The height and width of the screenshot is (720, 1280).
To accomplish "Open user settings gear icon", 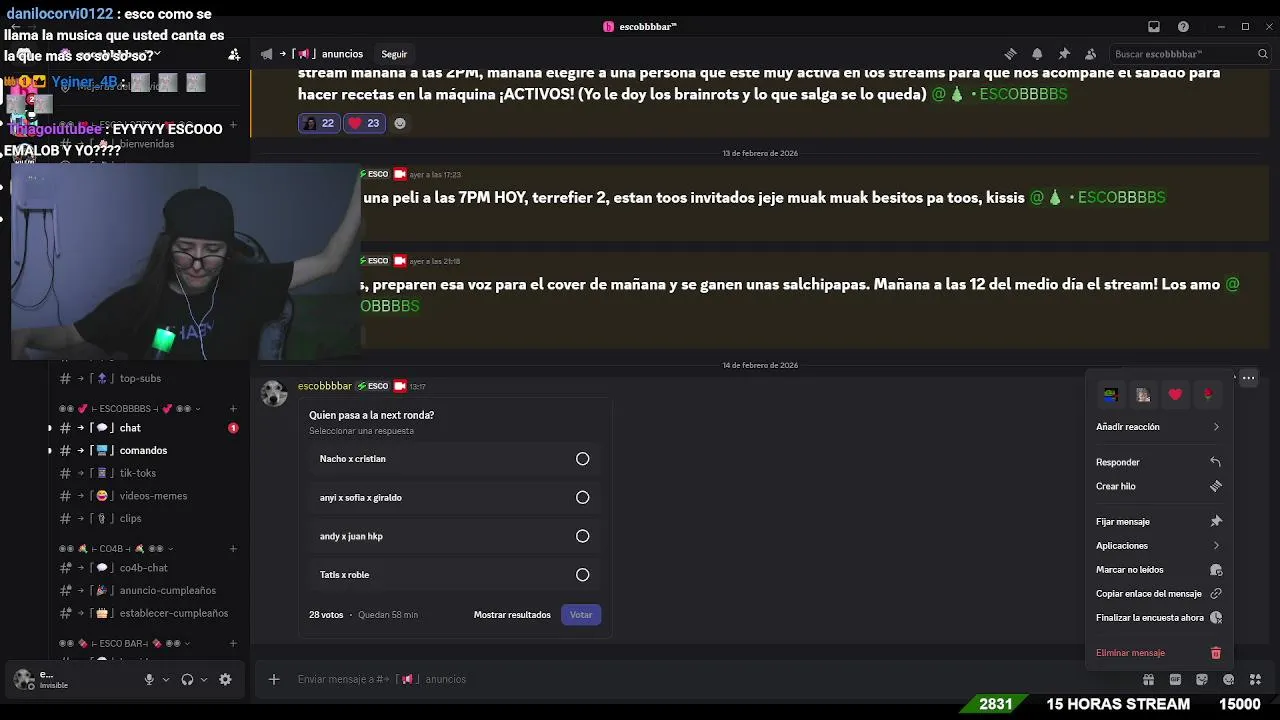I will pyautogui.click(x=225, y=679).
